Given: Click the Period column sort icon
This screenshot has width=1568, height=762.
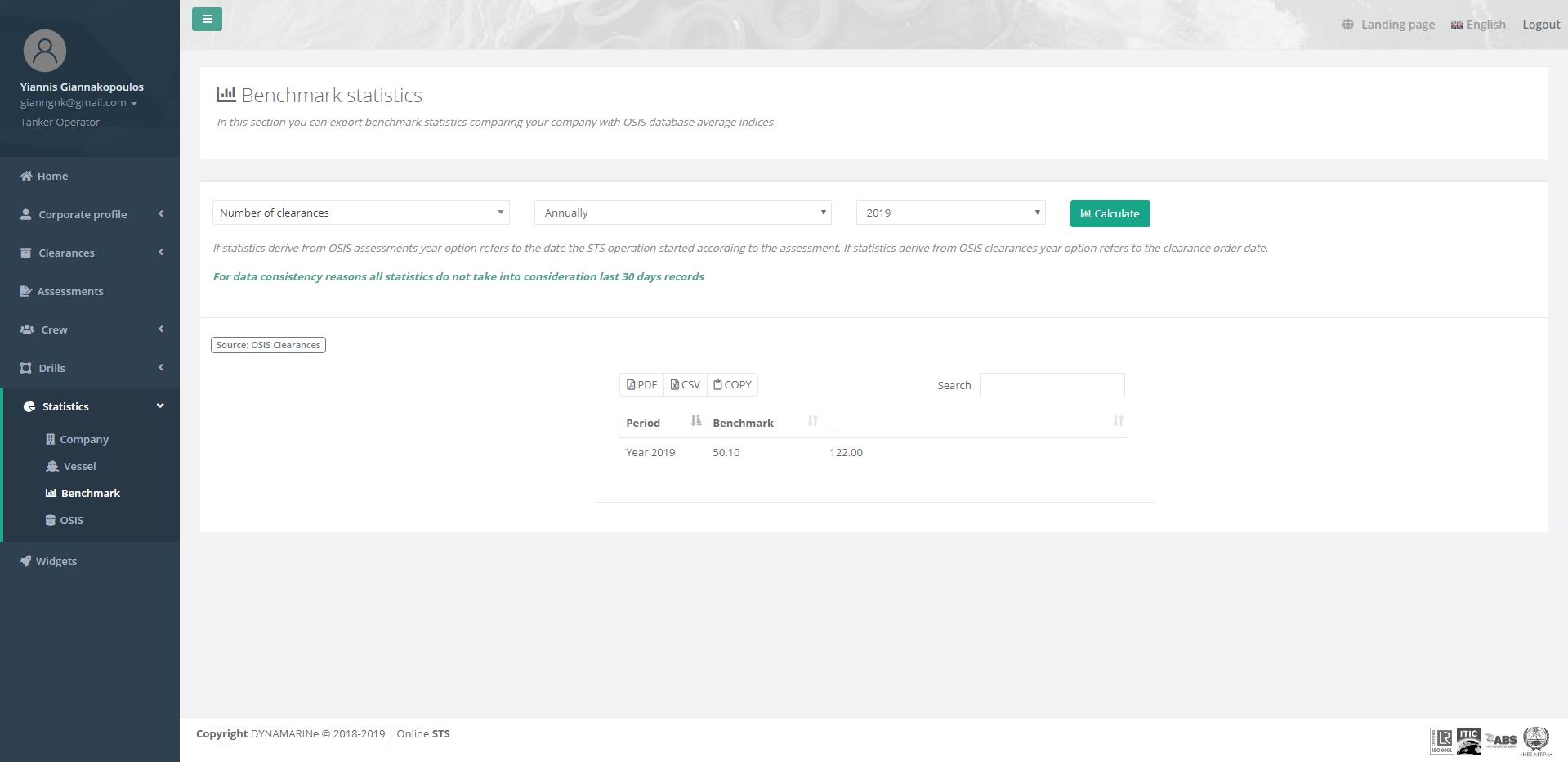Looking at the screenshot, I should point(695,421).
